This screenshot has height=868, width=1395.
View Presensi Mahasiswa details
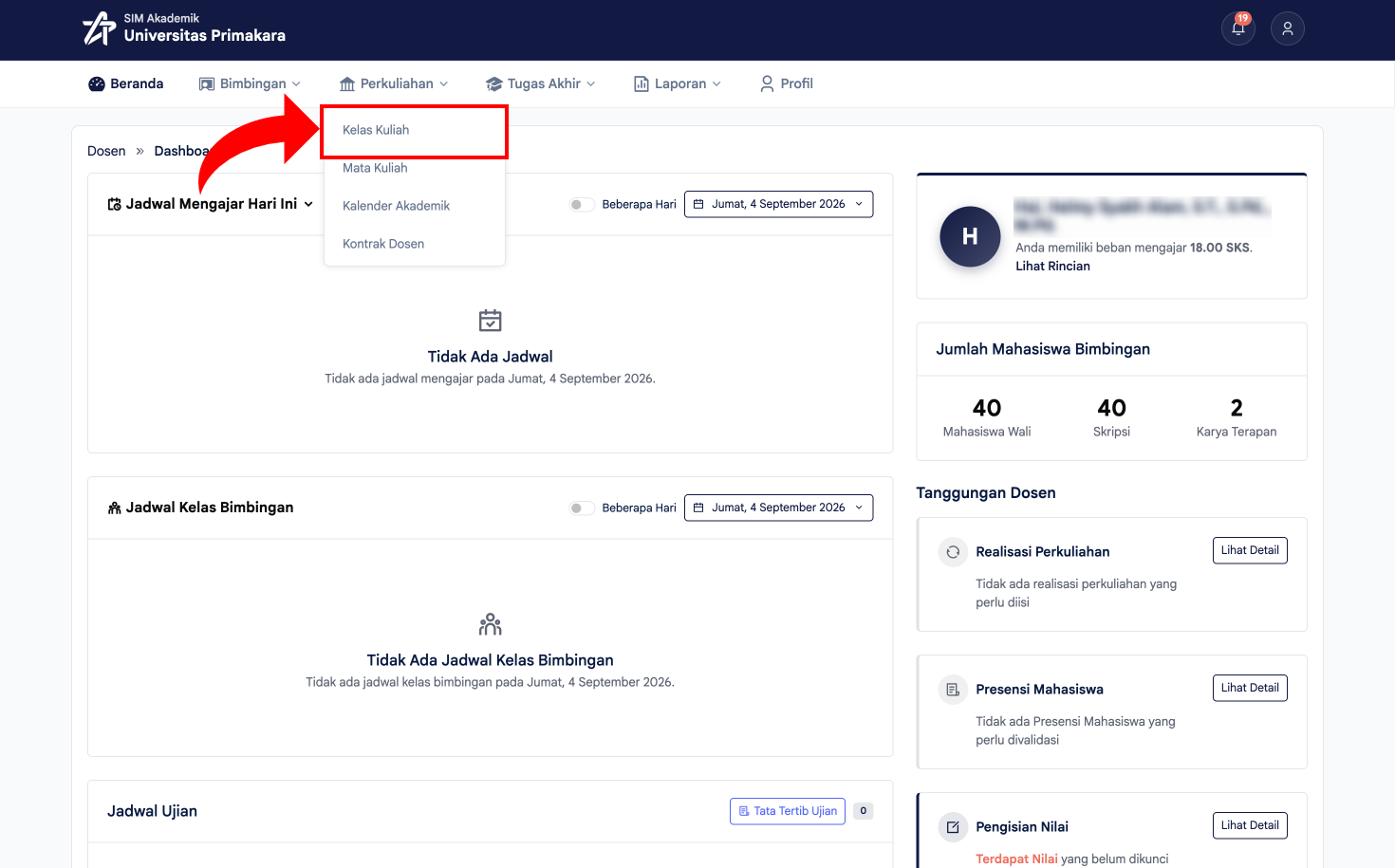[x=1250, y=688]
